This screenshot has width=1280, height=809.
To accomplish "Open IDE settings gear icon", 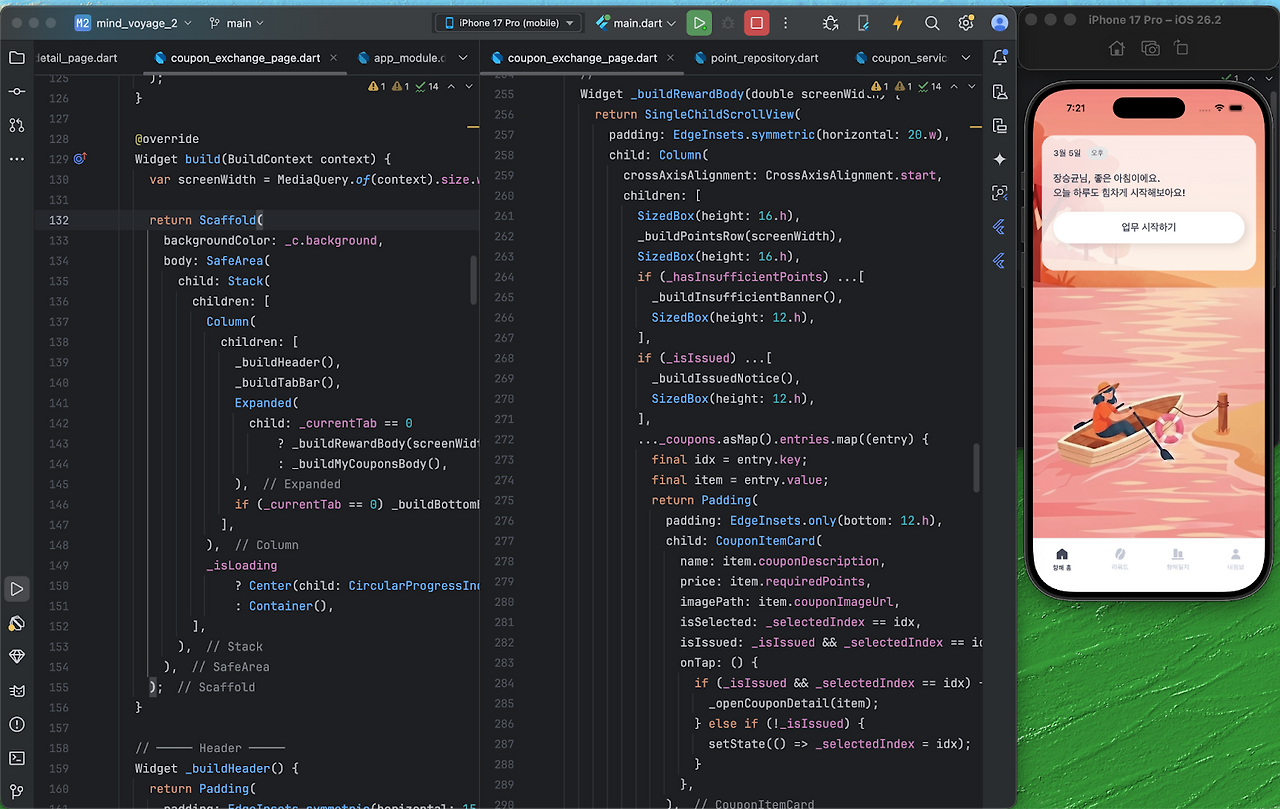I will point(966,23).
